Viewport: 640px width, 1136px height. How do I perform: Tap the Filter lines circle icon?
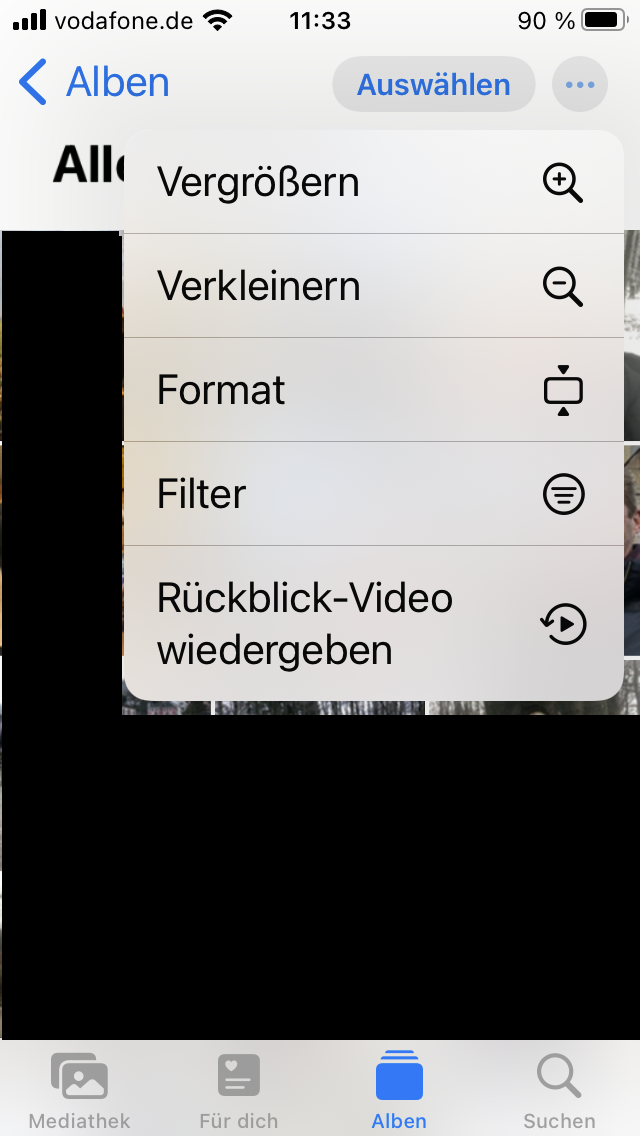563,494
